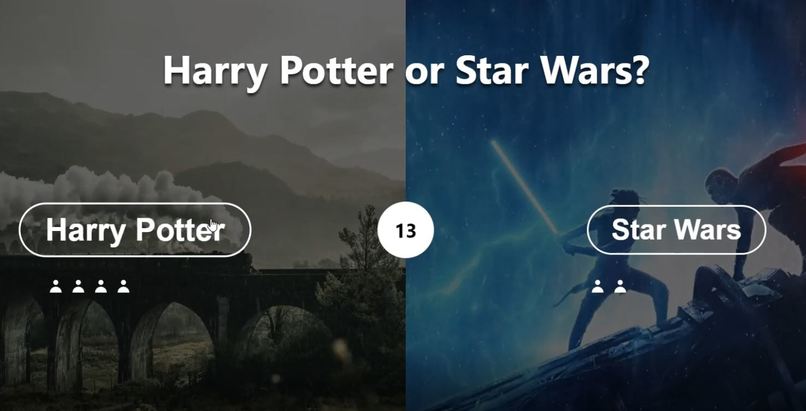The height and width of the screenshot is (411, 806).
Task: Click the misty mountains in Harry Potter panel
Action: pyautogui.click(x=200, y=144)
